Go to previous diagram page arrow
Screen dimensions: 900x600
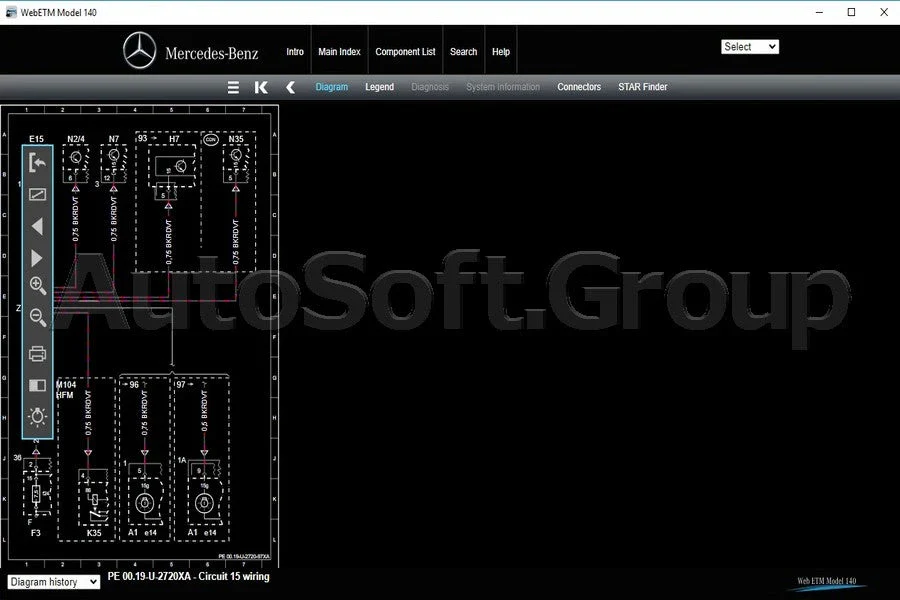pos(37,227)
